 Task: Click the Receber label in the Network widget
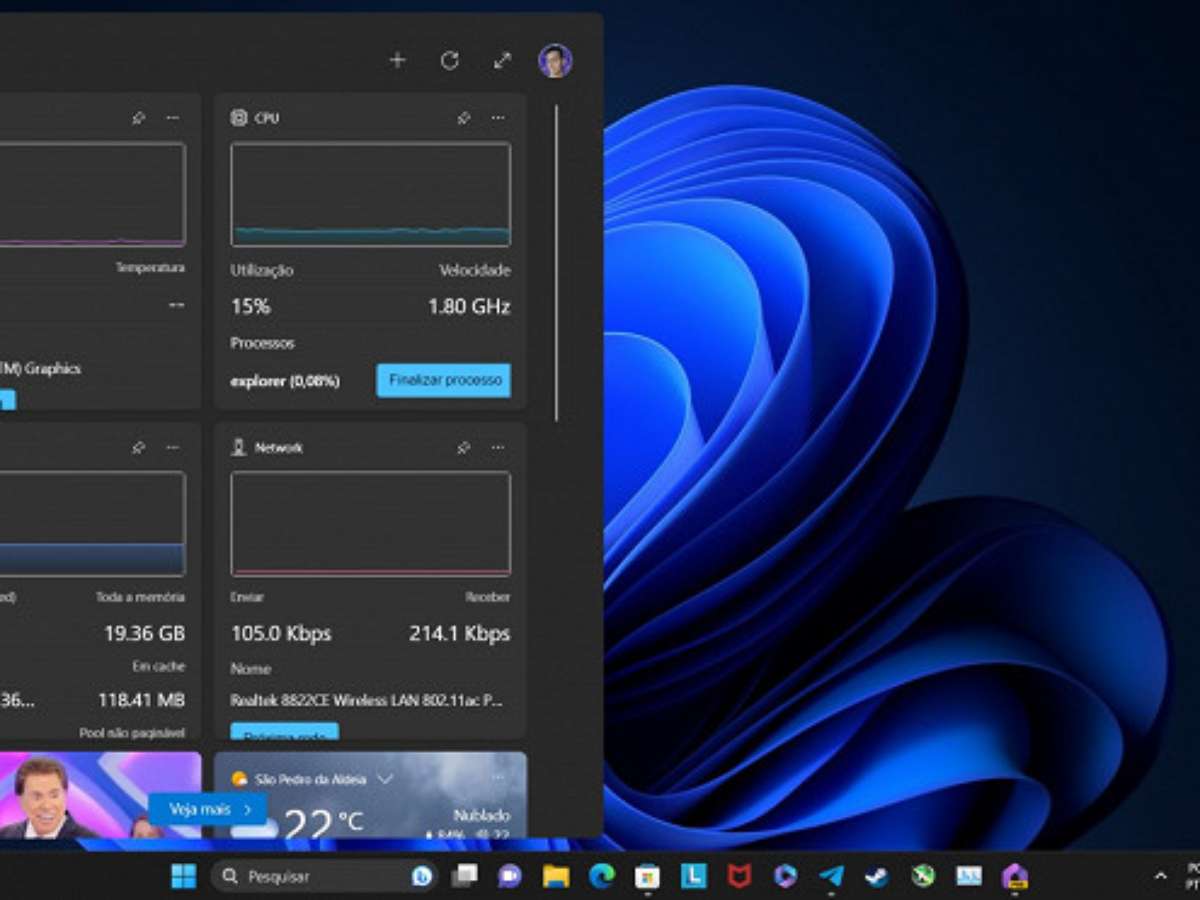488,597
